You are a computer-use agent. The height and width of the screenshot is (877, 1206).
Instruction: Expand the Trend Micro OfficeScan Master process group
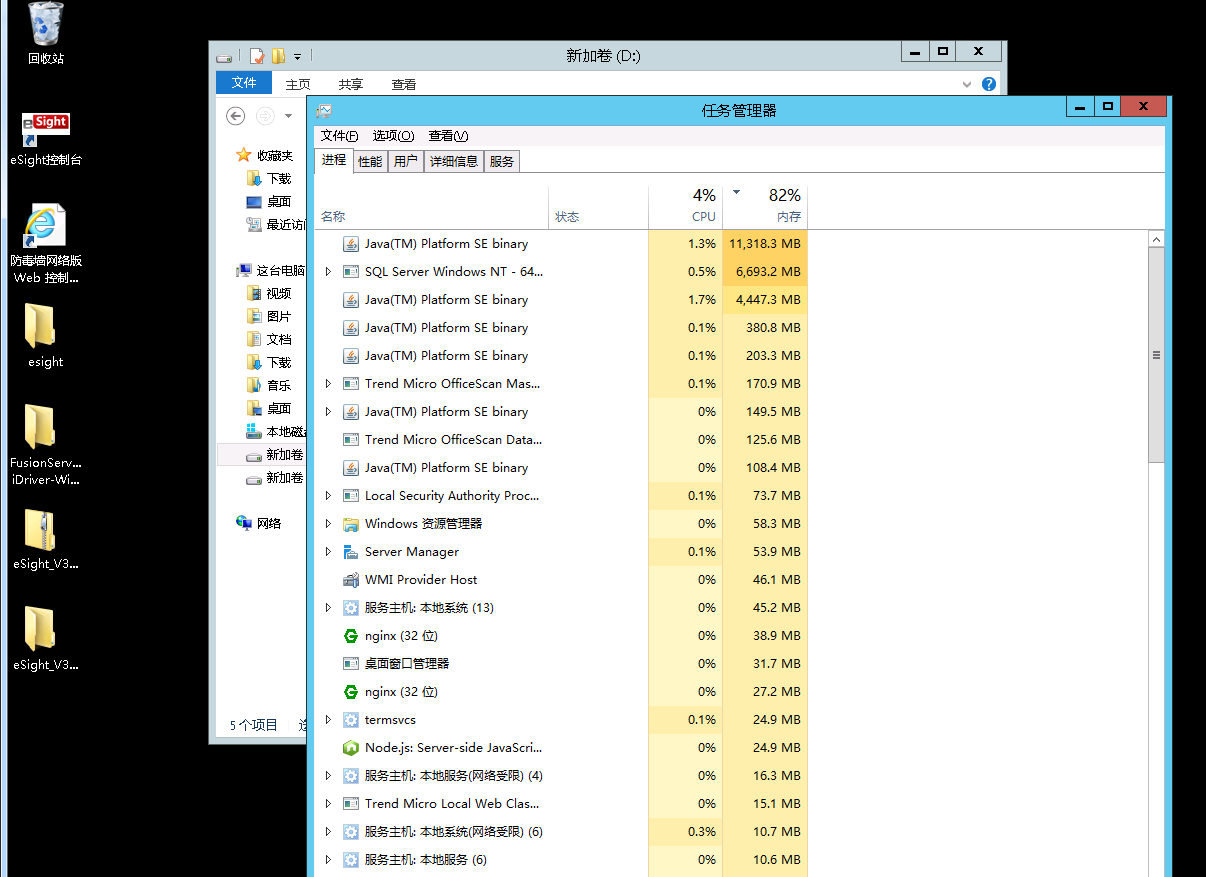tap(328, 384)
